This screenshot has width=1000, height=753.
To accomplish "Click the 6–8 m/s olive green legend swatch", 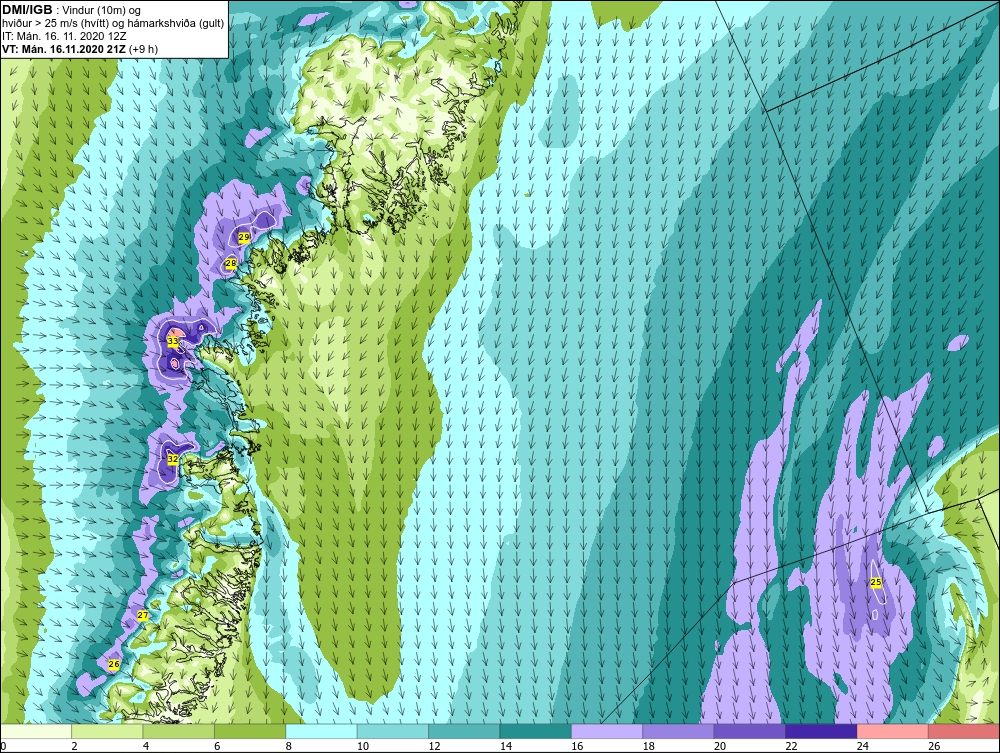I will click(x=250, y=731).
